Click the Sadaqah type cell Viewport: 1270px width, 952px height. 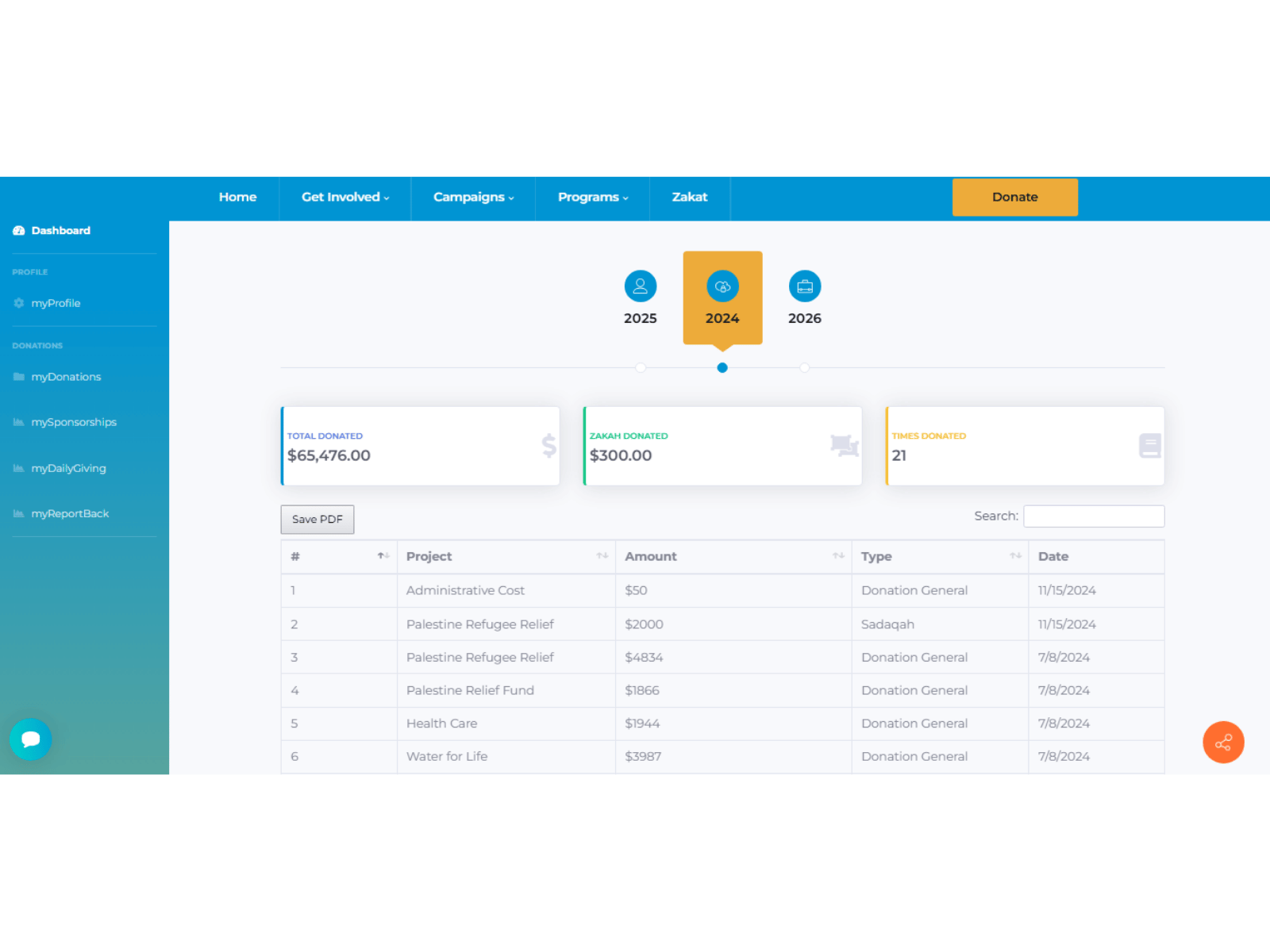[x=940, y=624]
